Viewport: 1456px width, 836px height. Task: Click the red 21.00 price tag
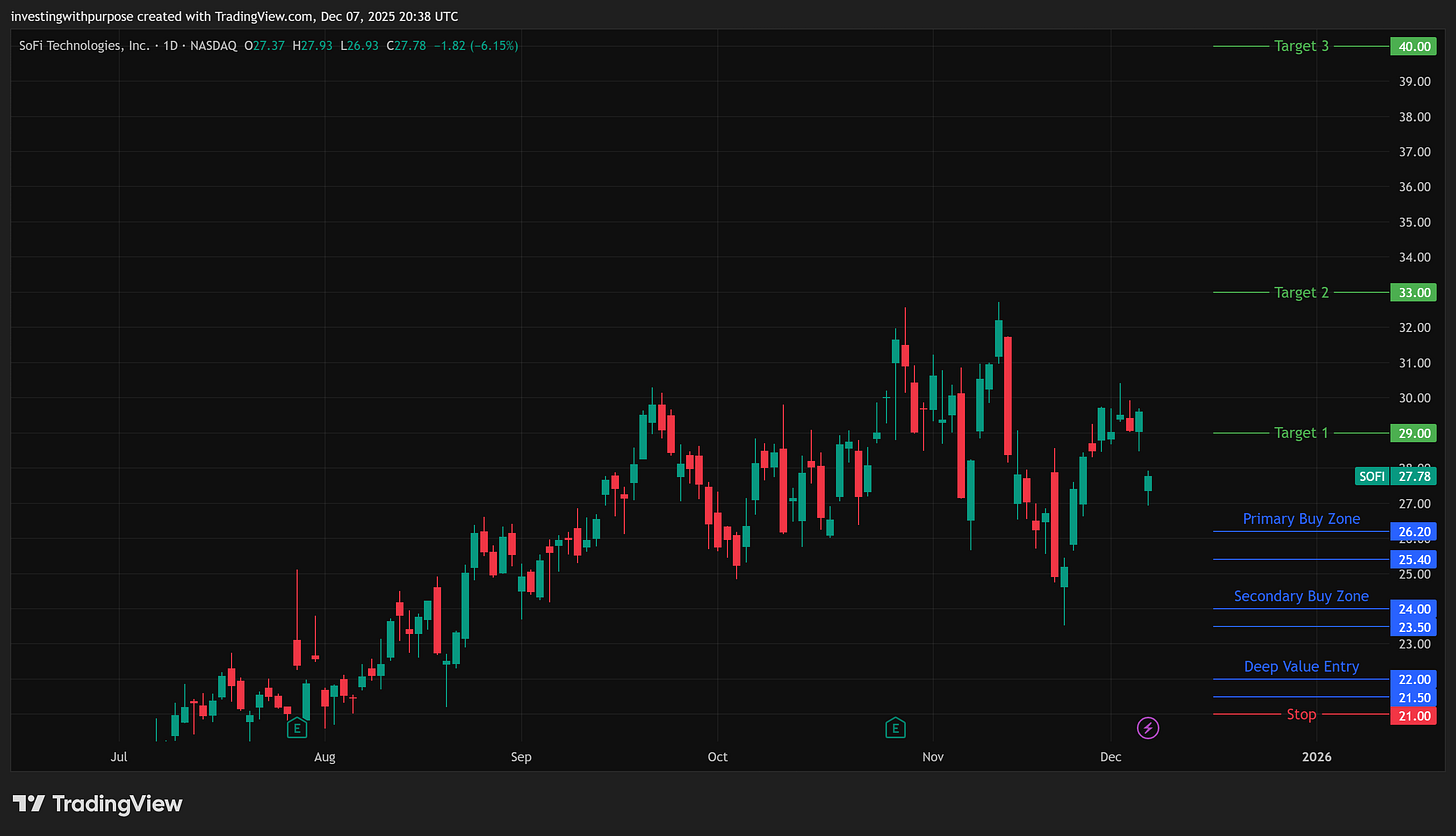tap(1414, 716)
